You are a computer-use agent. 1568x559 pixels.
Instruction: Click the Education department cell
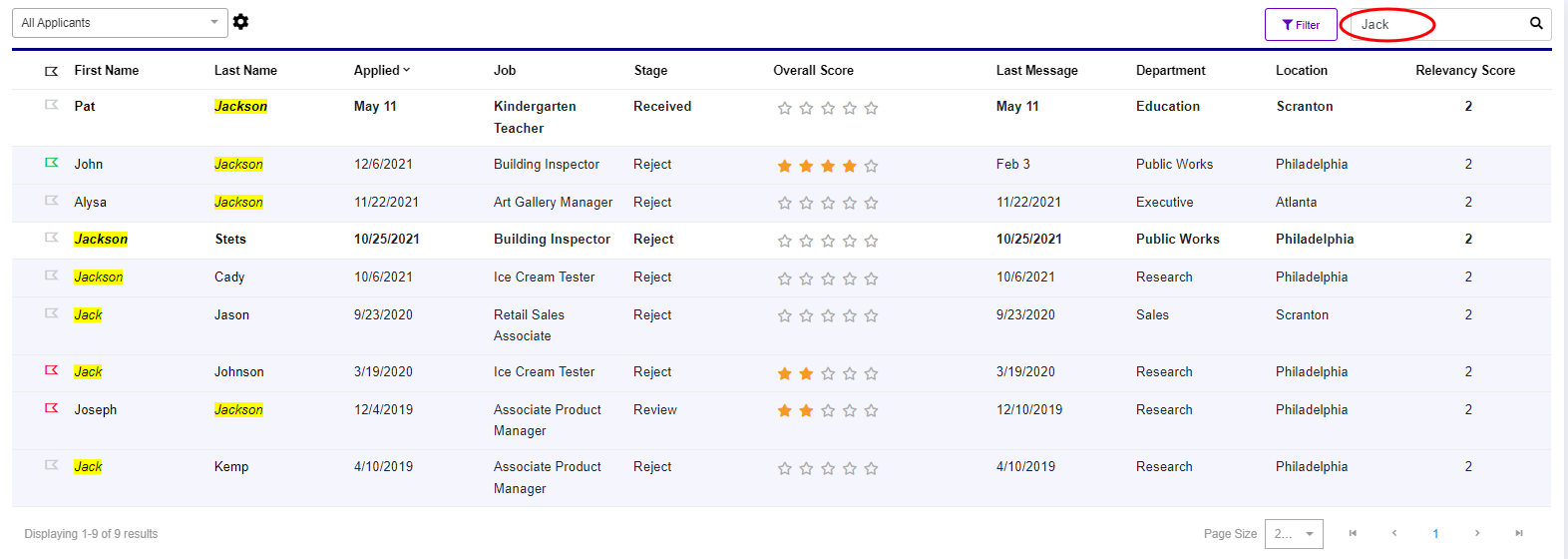coord(1168,106)
